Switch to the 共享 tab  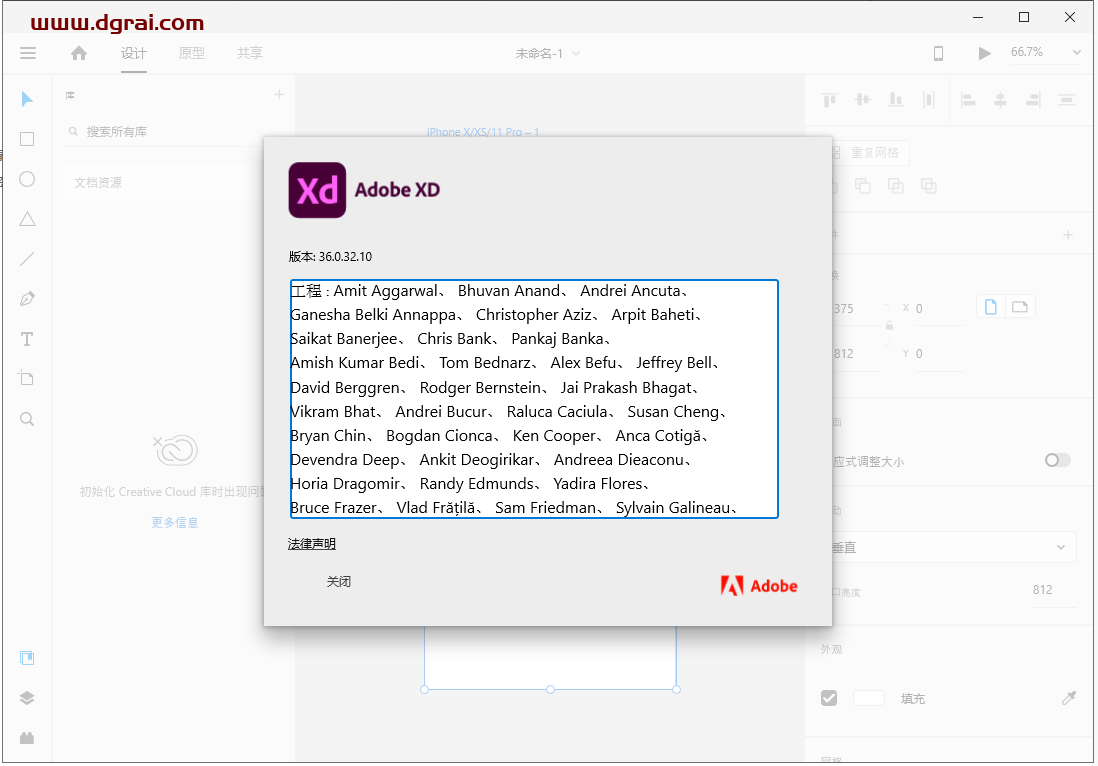point(249,53)
